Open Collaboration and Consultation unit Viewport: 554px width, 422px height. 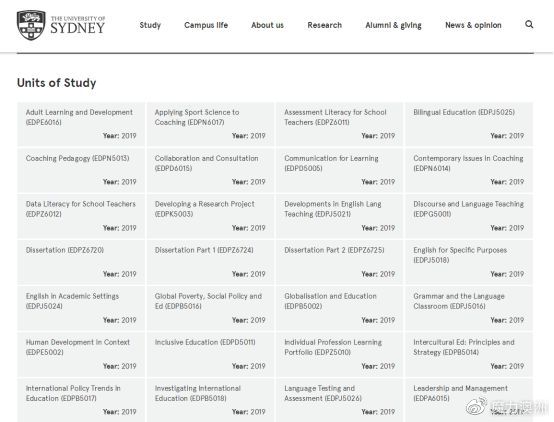pos(210,170)
